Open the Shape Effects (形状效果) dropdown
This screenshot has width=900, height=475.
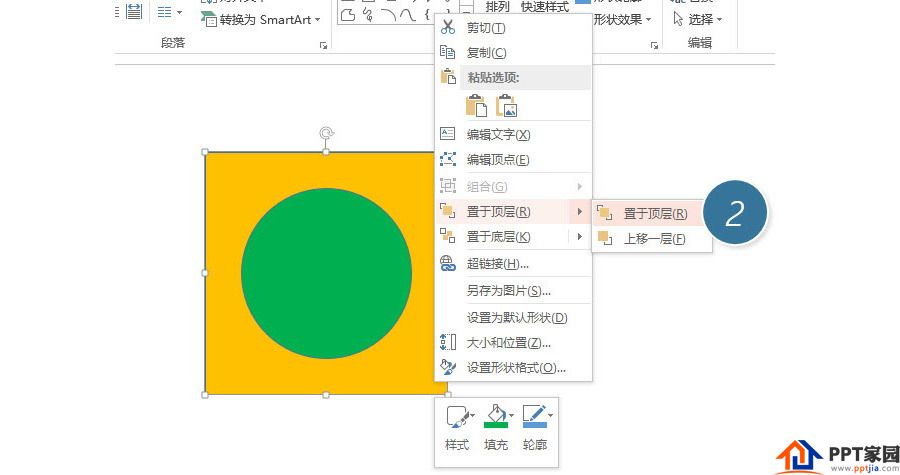[x=649, y=20]
